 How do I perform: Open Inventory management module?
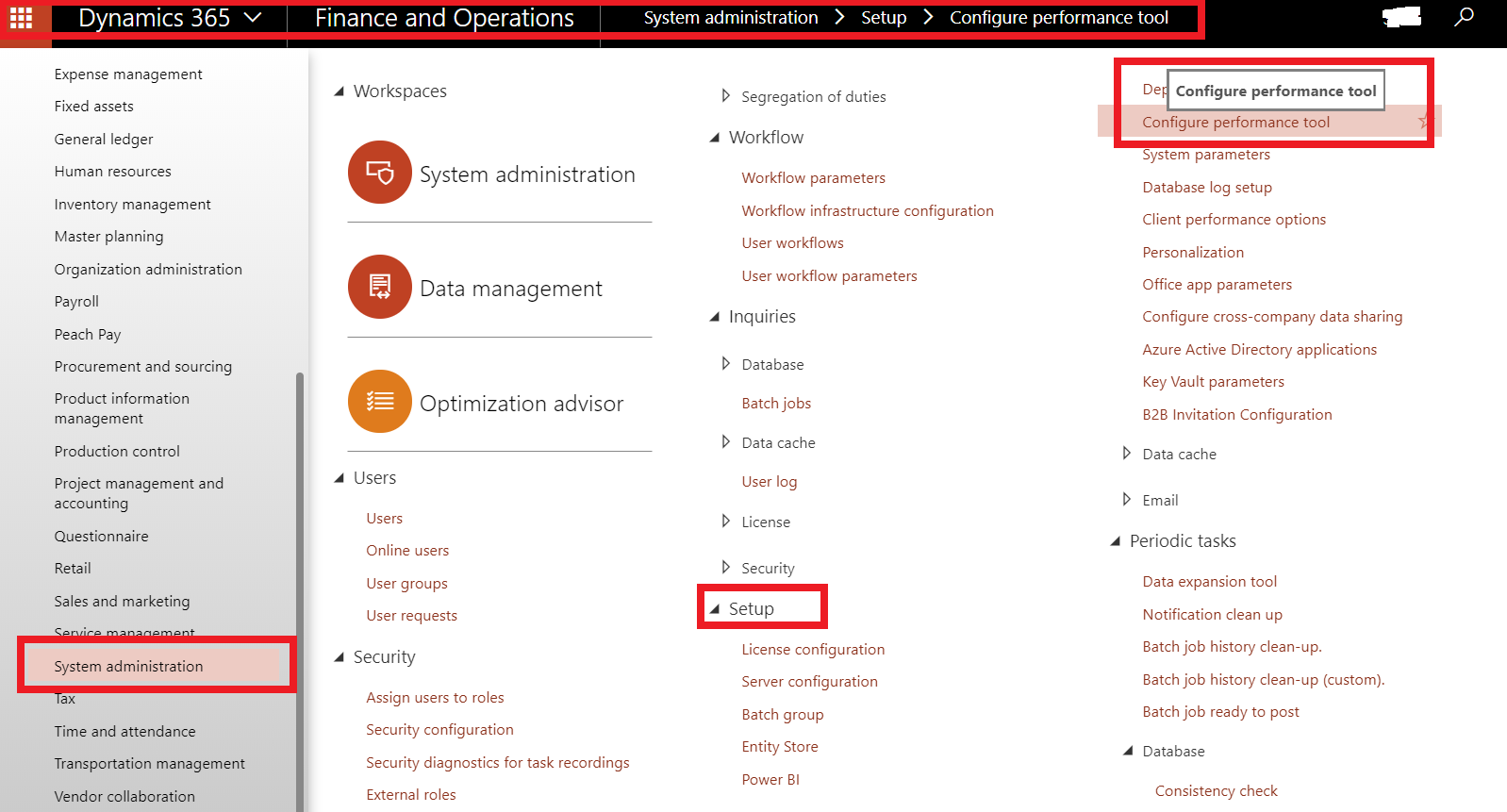coord(133,204)
